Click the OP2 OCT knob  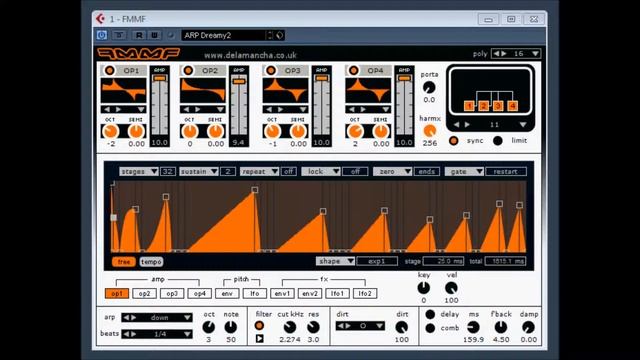tap(190, 131)
